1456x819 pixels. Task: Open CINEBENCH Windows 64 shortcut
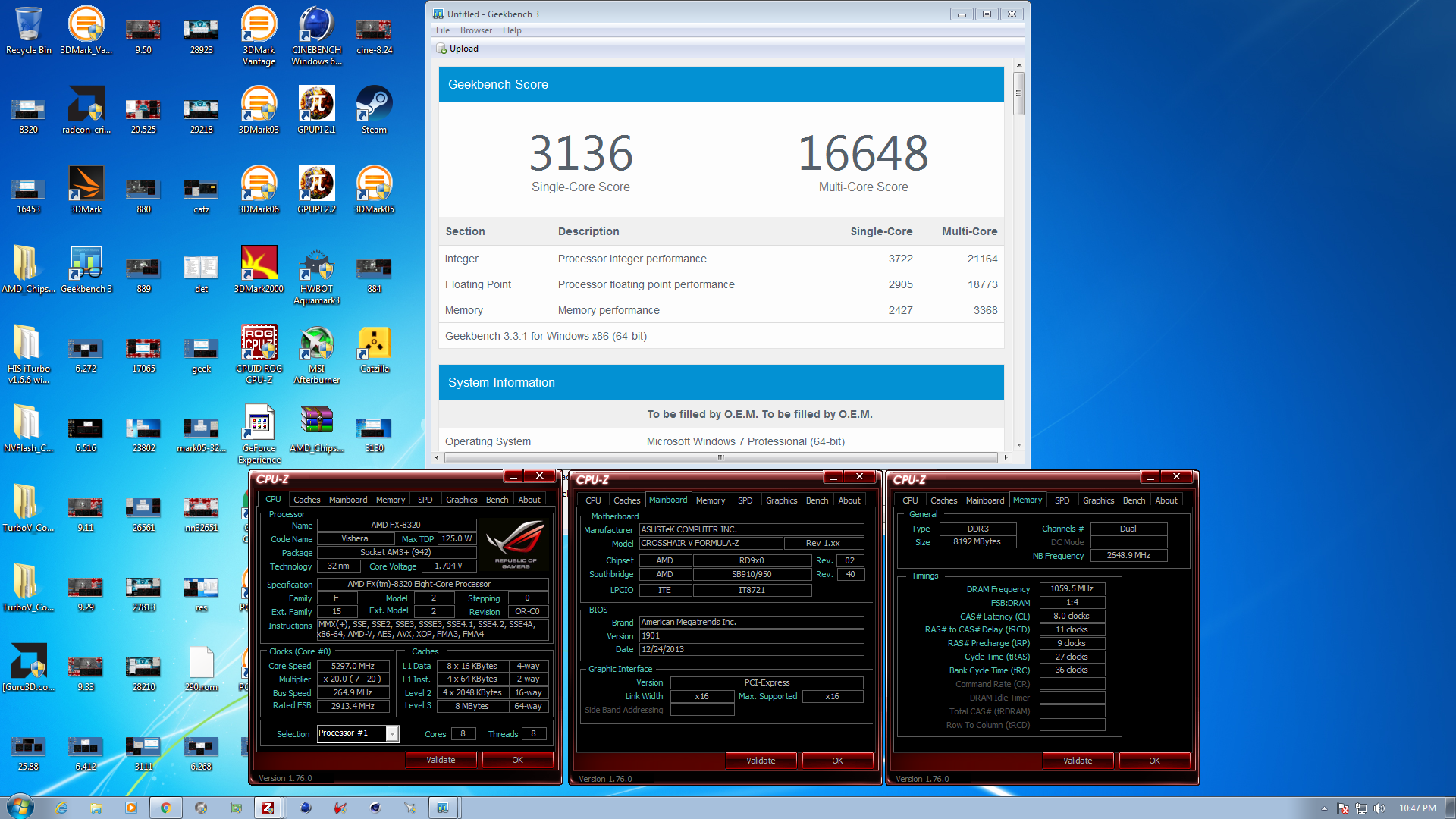point(316,36)
